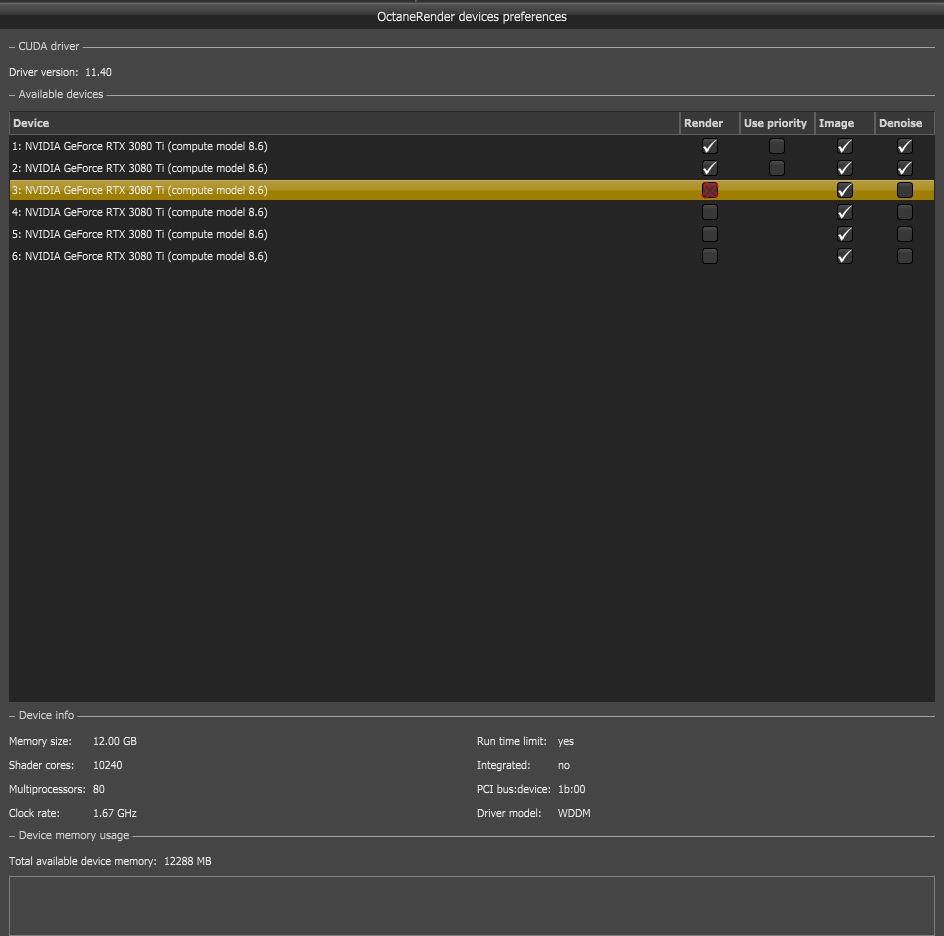Collapse the Available devices section
The width and height of the screenshot is (944, 936).
click(13, 94)
